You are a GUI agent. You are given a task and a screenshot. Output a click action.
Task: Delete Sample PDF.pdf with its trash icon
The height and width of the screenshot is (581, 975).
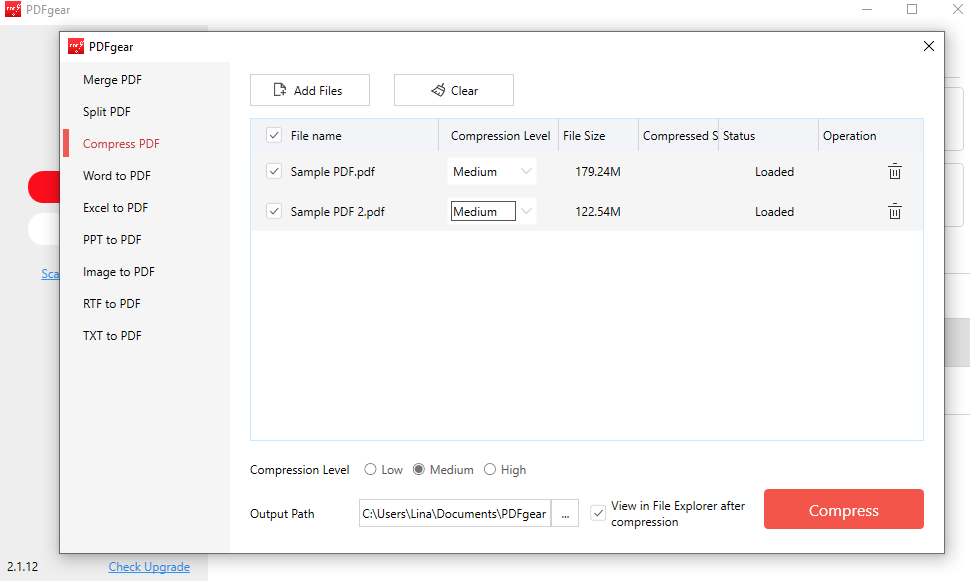coord(894,172)
